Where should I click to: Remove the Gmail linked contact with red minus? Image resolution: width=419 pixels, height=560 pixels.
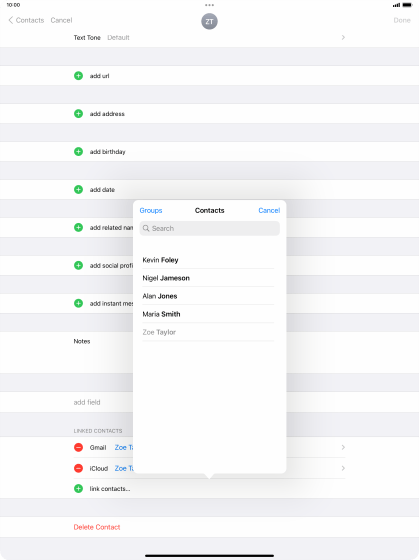pos(78,447)
